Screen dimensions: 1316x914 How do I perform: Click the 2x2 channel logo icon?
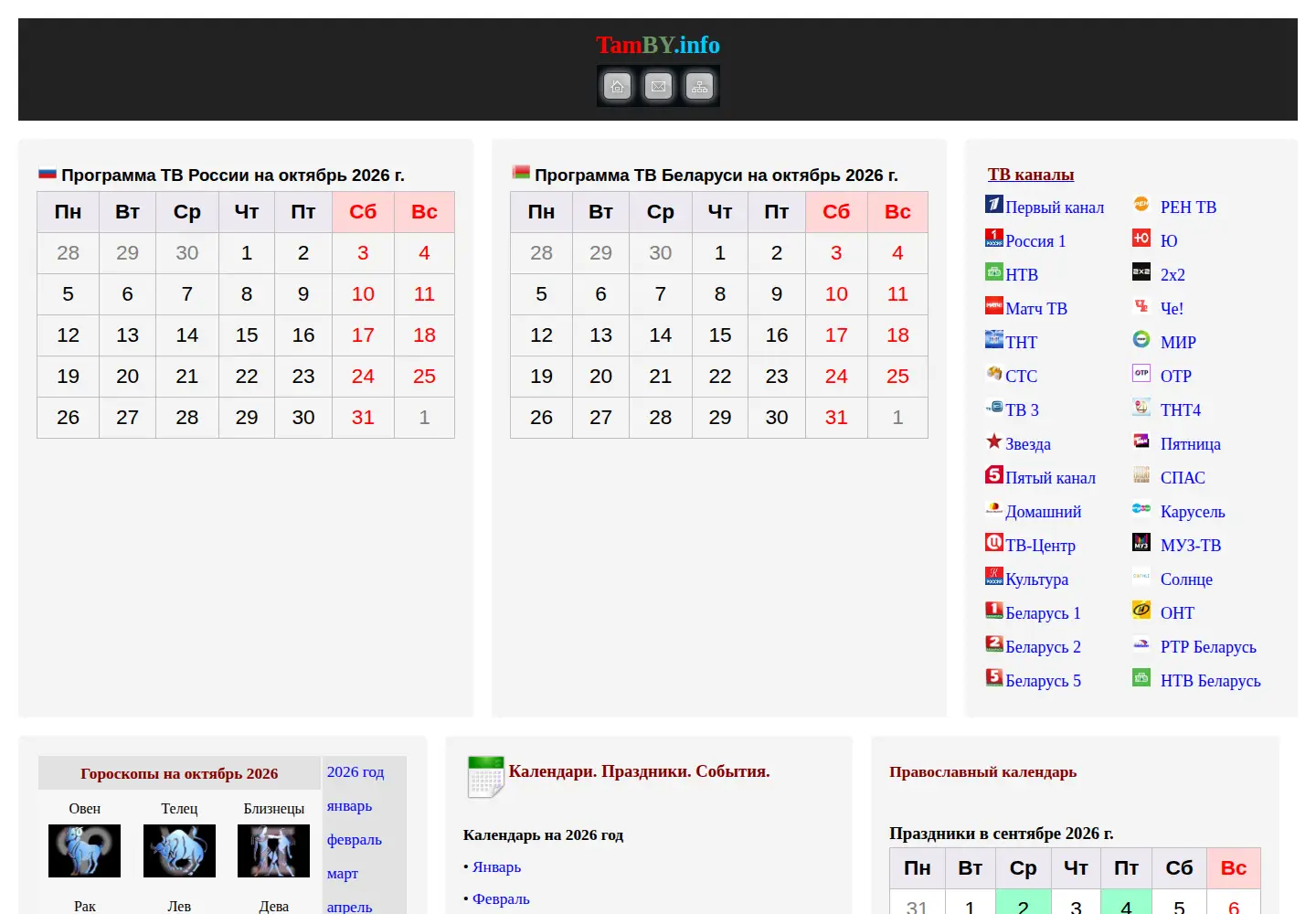pos(1141,271)
